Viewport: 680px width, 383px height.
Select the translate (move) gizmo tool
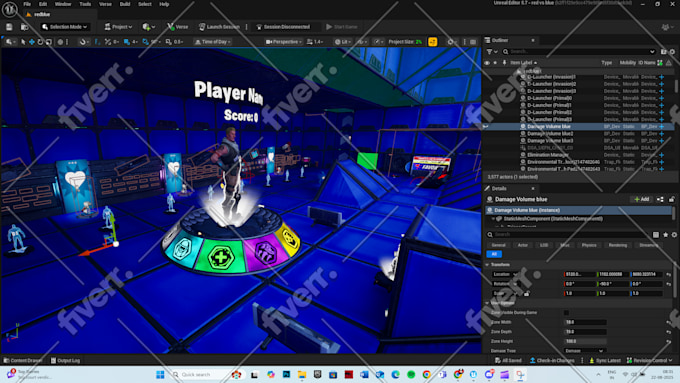pos(32,42)
